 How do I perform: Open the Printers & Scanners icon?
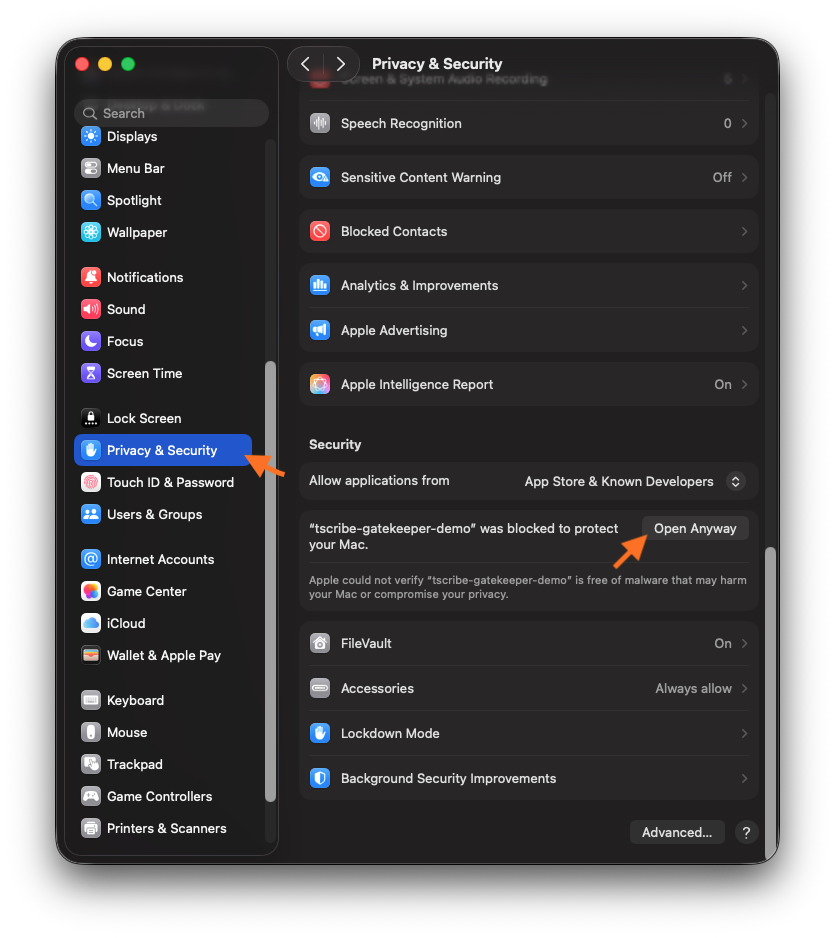click(x=91, y=828)
